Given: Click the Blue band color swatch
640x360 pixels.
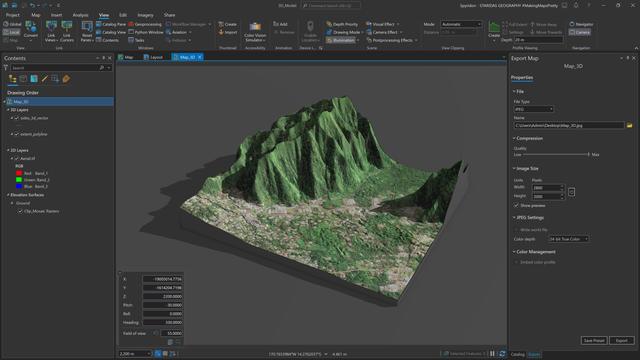Looking at the screenshot, I should click(19, 187).
